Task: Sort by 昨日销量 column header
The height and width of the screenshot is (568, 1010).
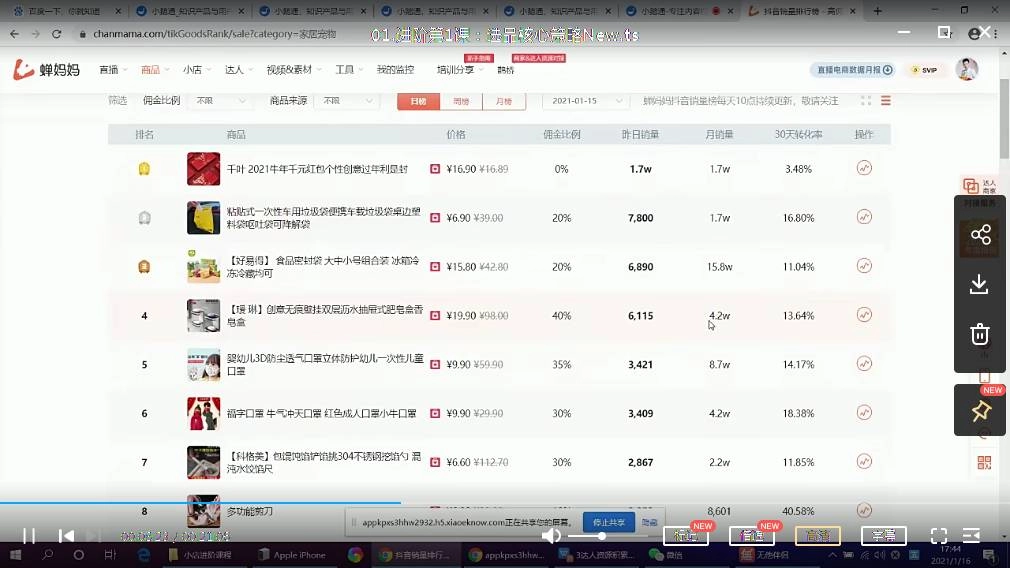Action: 640,135
